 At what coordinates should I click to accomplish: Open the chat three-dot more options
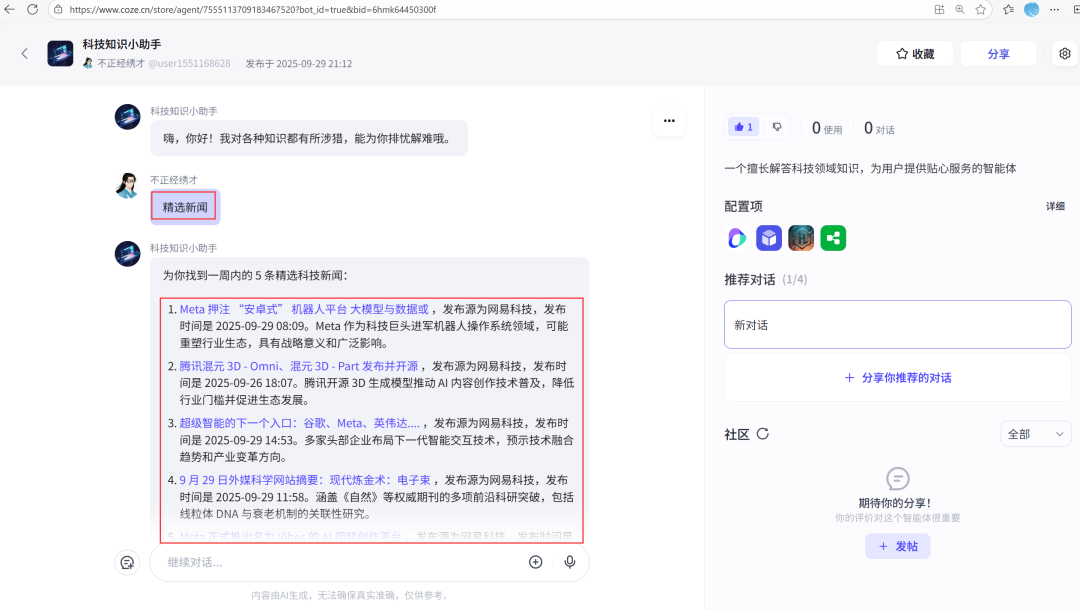[669, 120]
